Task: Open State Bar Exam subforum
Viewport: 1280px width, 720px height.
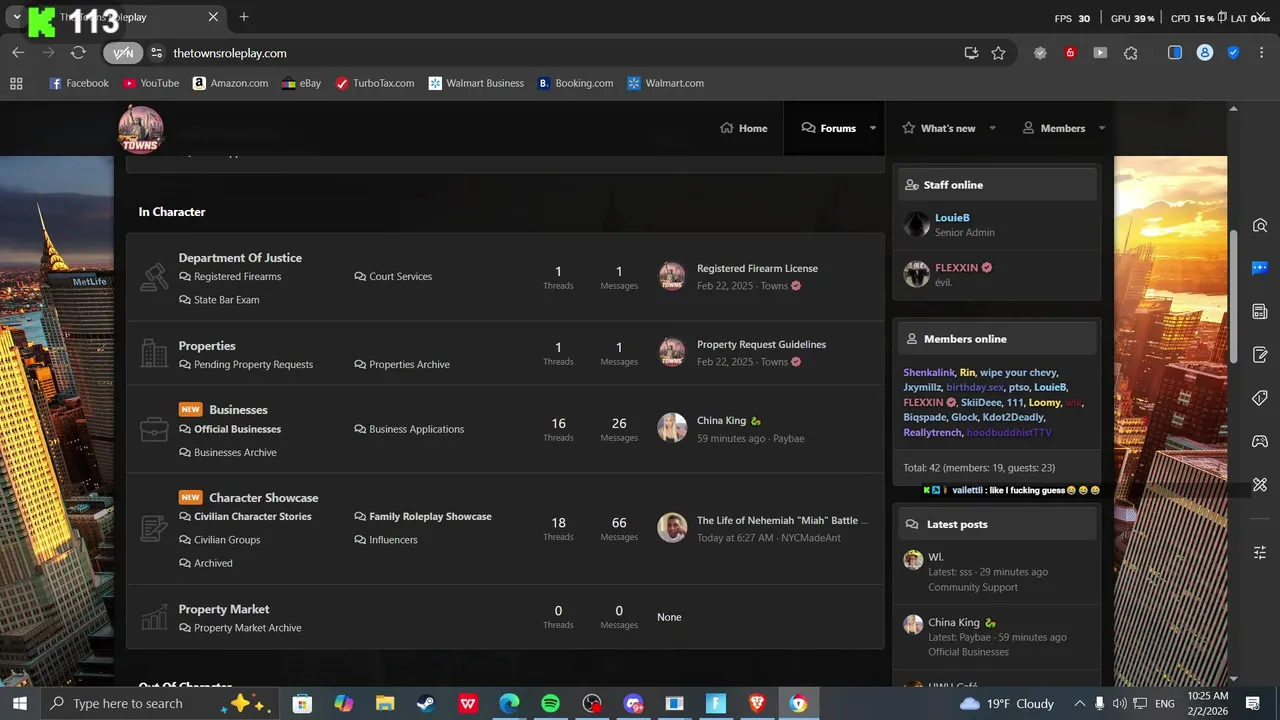Action: tap(226, 300)
